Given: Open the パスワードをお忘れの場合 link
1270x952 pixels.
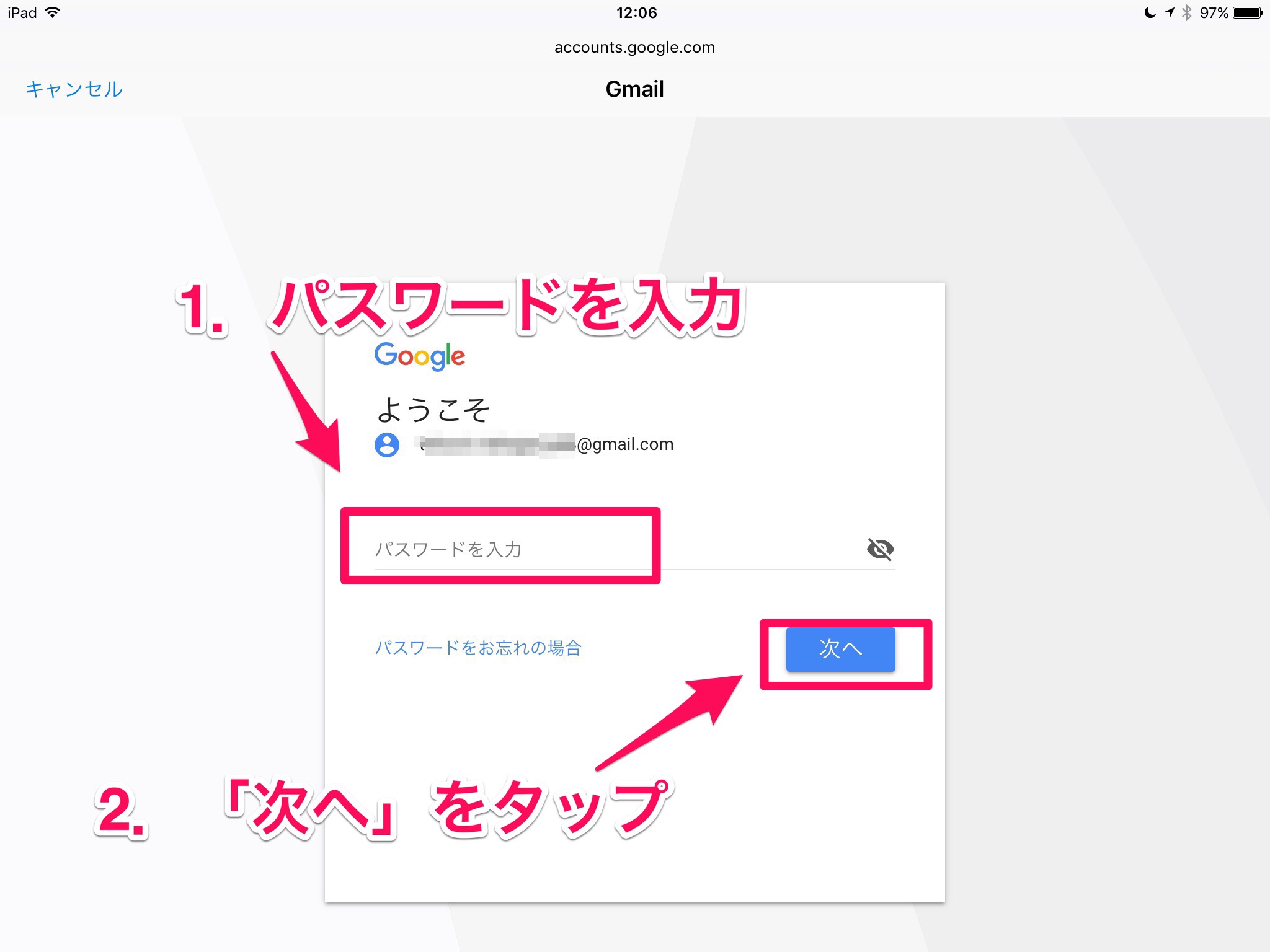Looking at the screenshot, I should click(x=477, y=648).
